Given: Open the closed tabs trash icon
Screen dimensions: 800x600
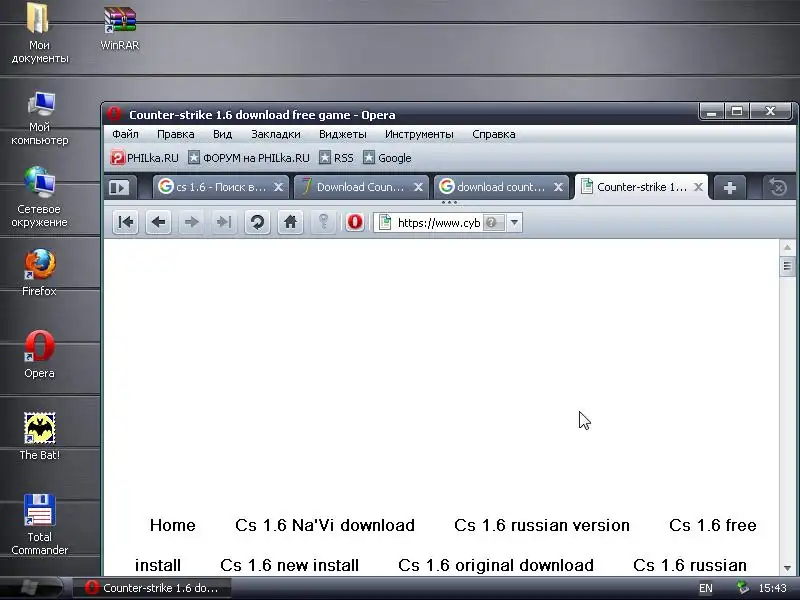Looking at the screenshot, I should pyautogui.click(x=778, y=188).
